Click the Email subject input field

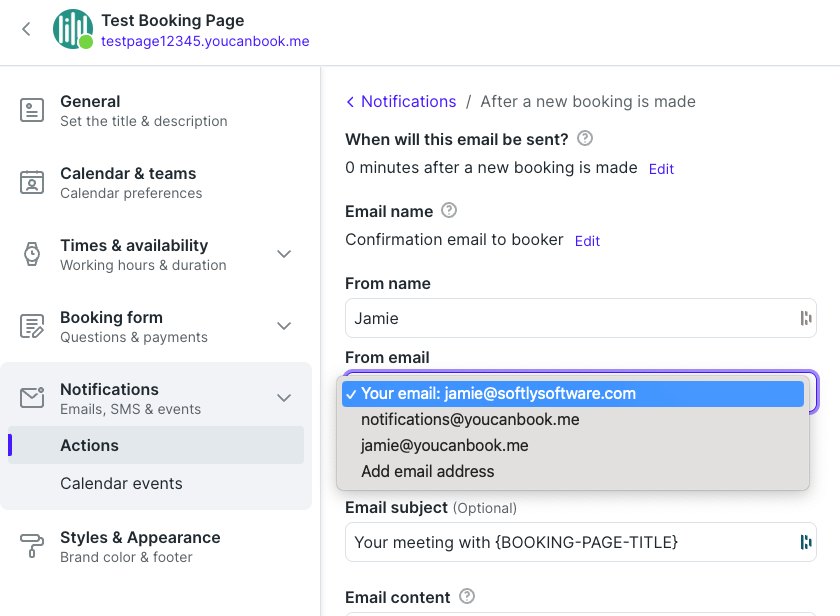click(581, 542)
